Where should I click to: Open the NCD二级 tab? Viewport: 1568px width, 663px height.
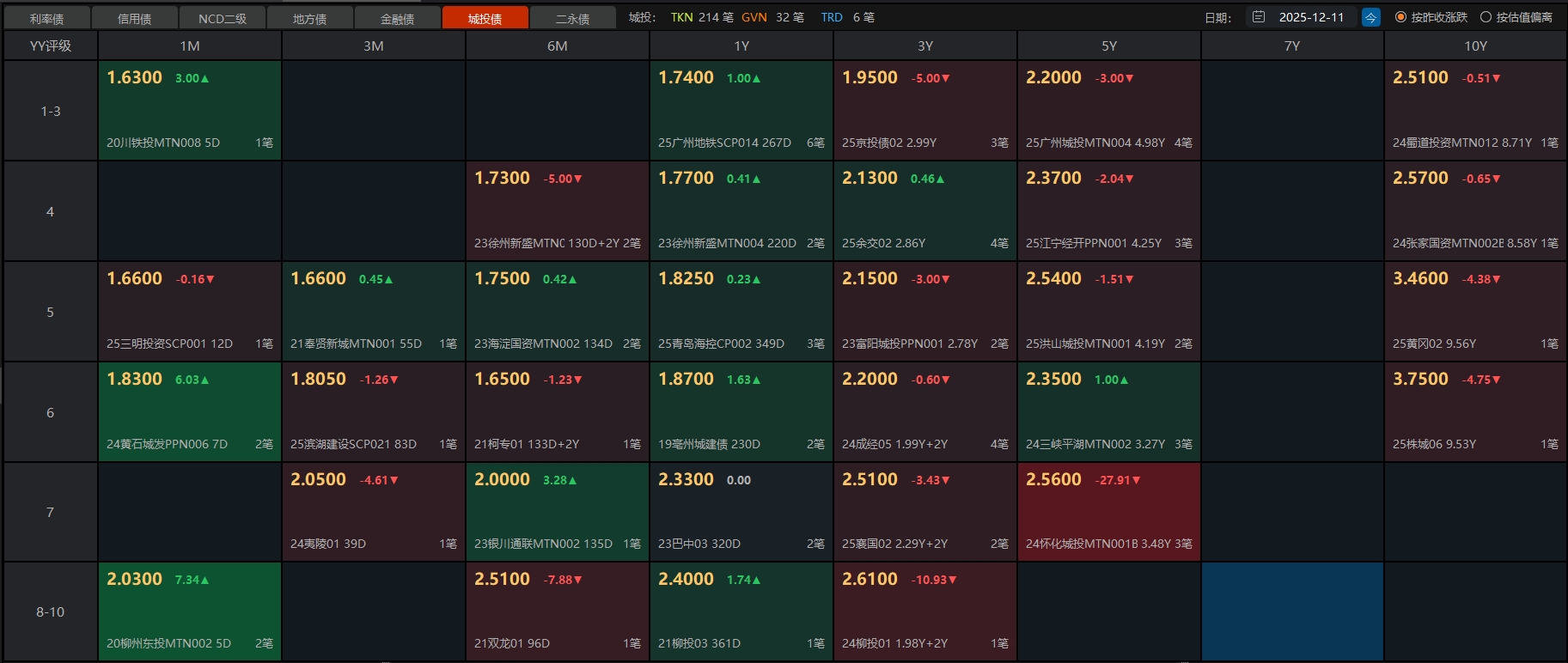coord(223,18)
